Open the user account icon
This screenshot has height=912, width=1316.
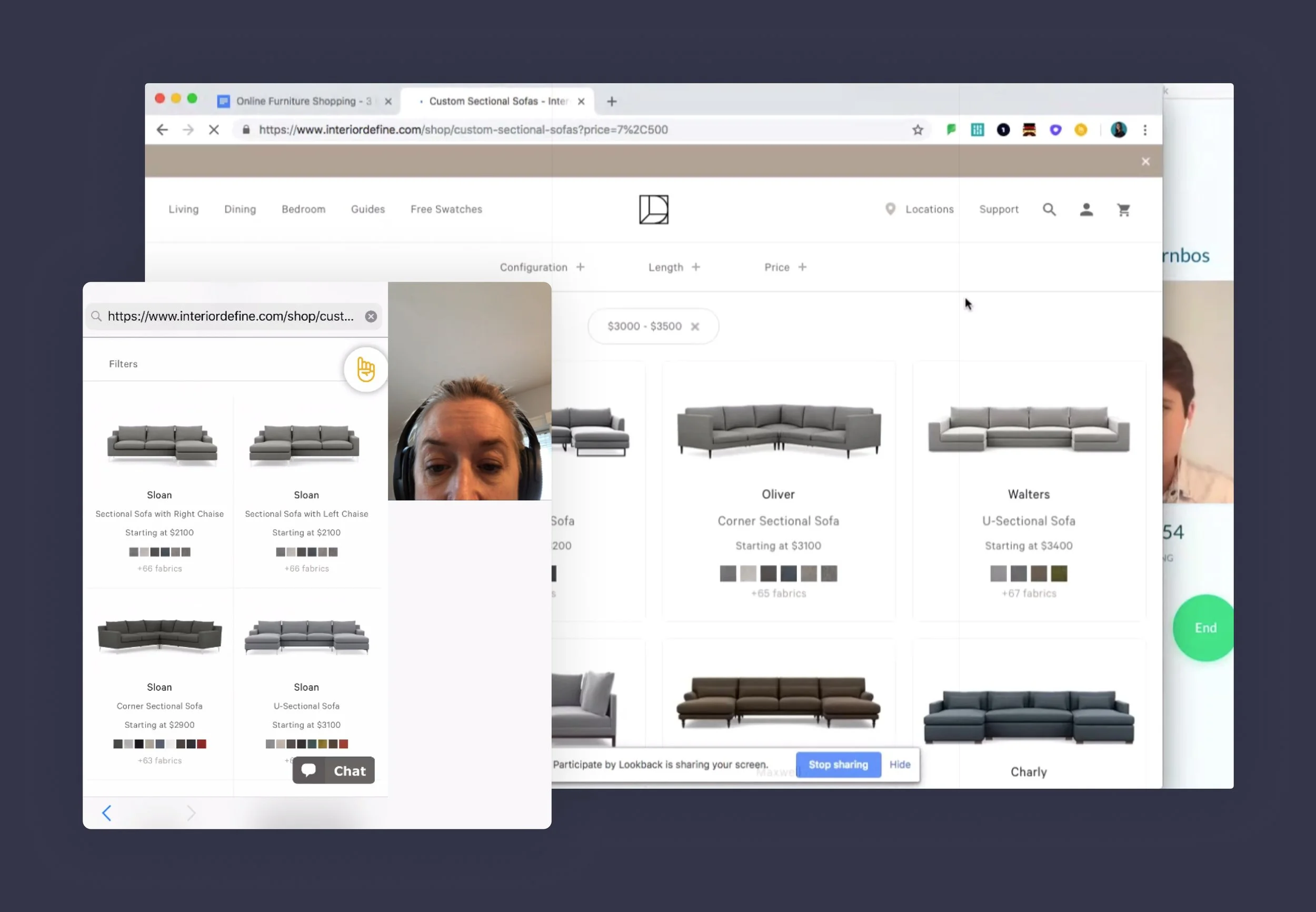point(1086,210)
